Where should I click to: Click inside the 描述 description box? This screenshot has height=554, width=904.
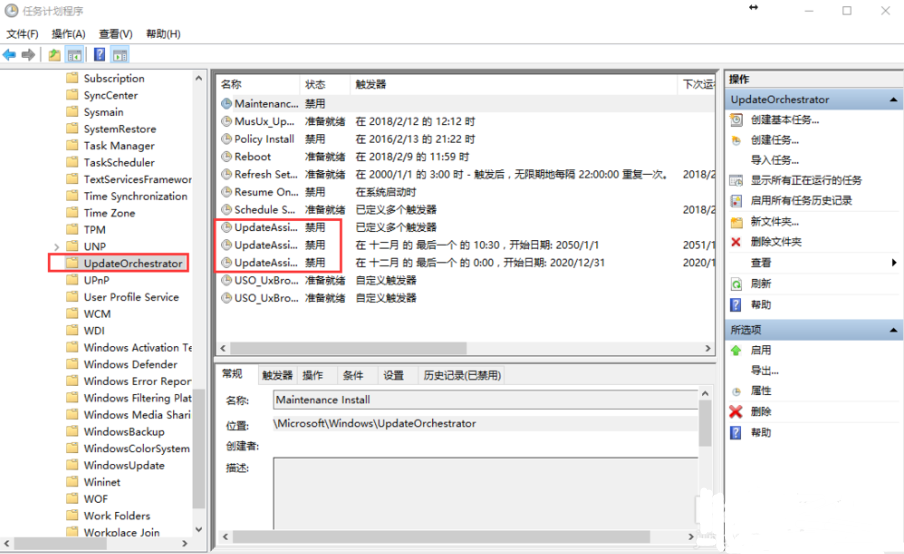coord(485,493)
